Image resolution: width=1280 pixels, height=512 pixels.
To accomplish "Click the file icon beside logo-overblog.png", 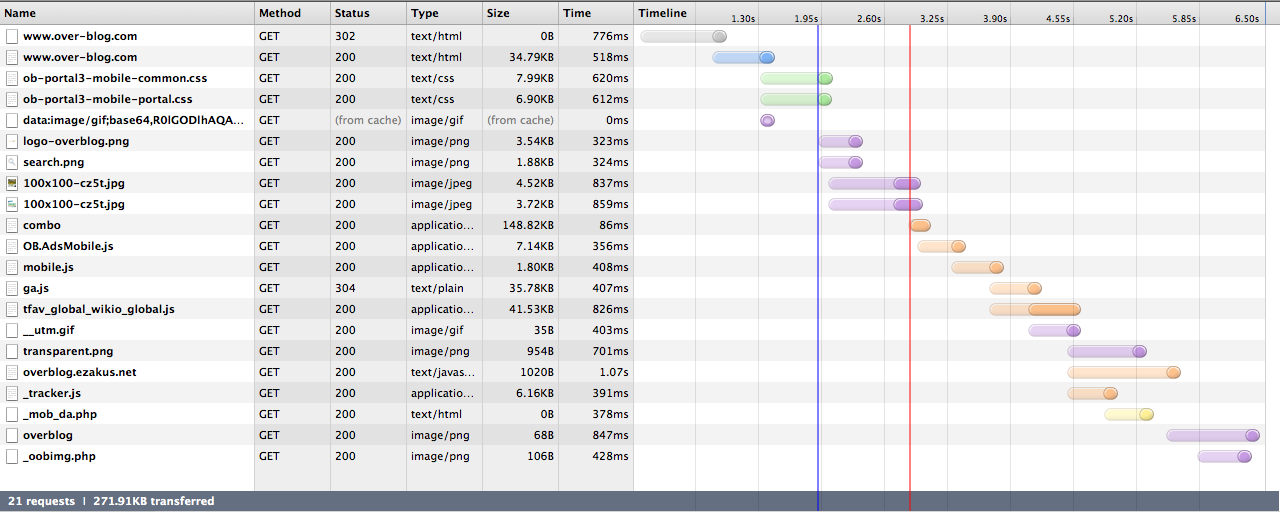I will click(x=12, y=141).
